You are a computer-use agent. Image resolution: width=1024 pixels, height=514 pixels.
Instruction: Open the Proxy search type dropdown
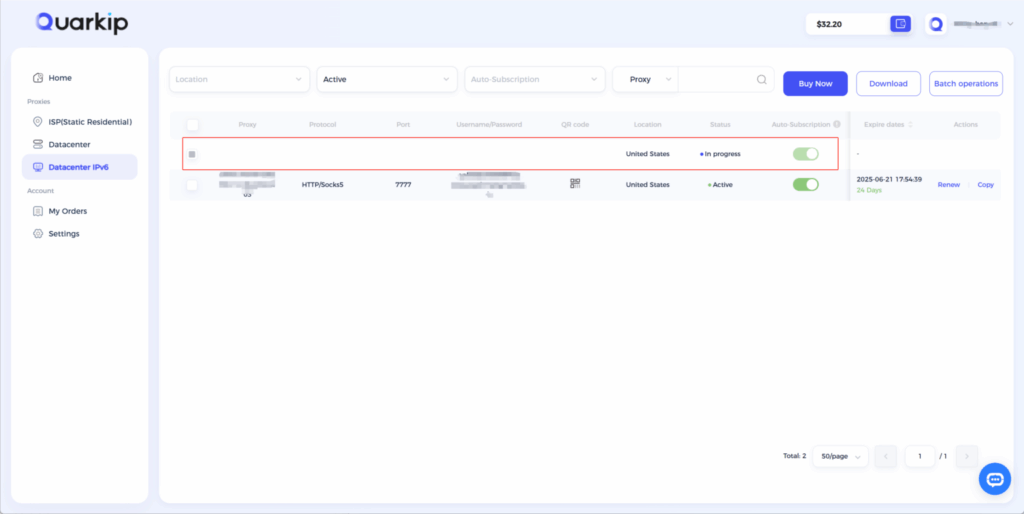[x=645, y=79]
